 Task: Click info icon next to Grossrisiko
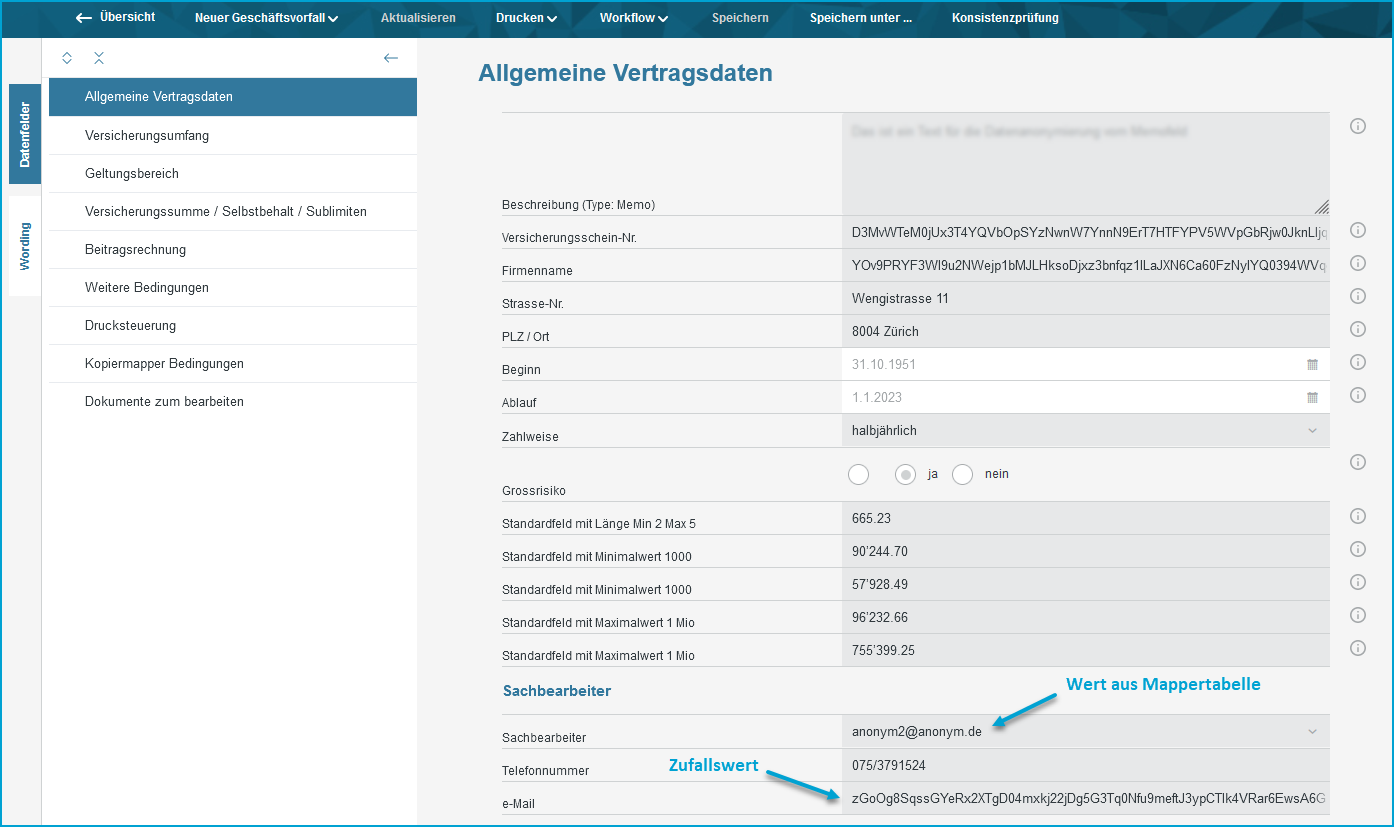1358,462
